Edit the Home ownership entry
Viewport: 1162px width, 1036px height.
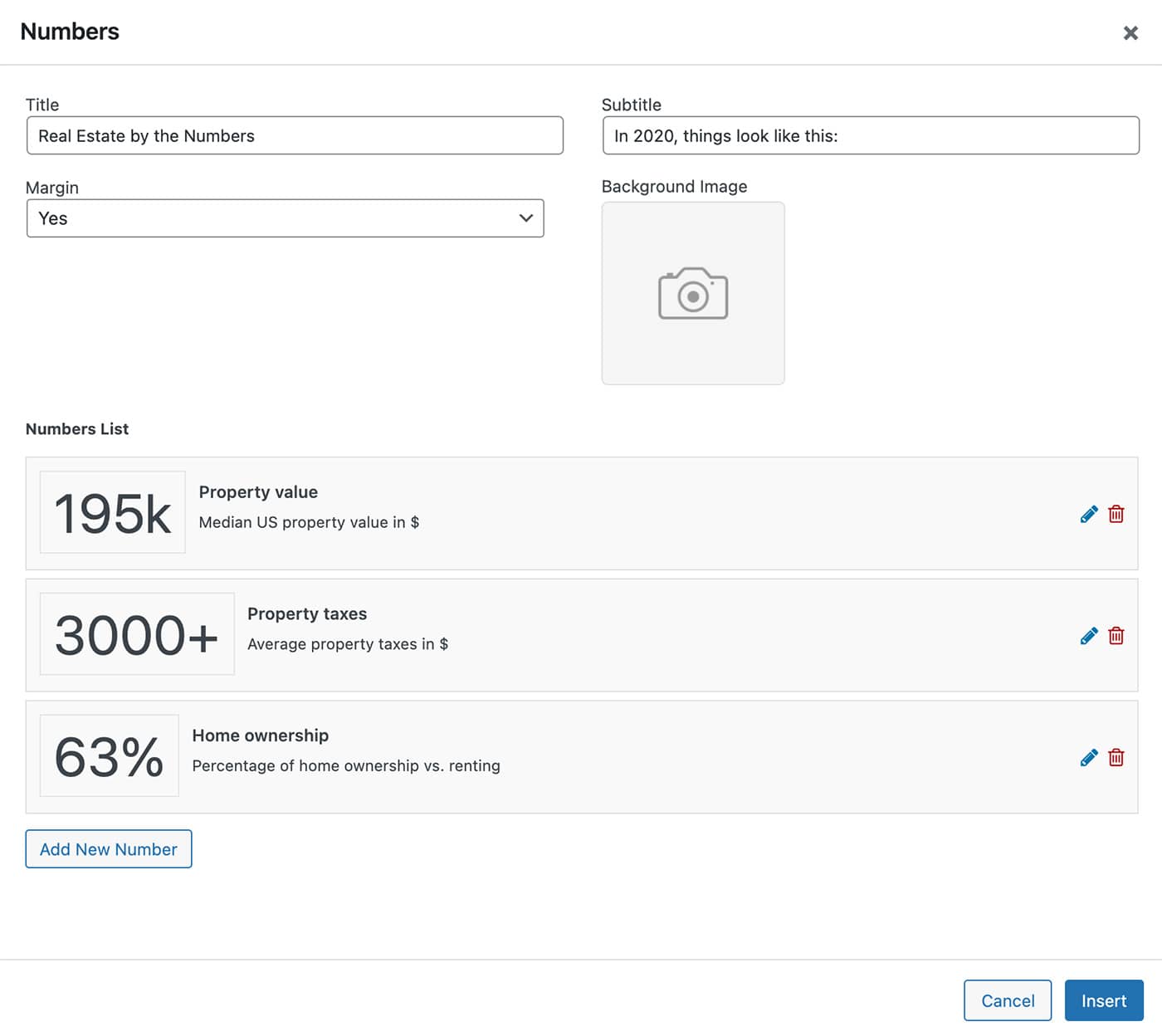[1088, 758]
